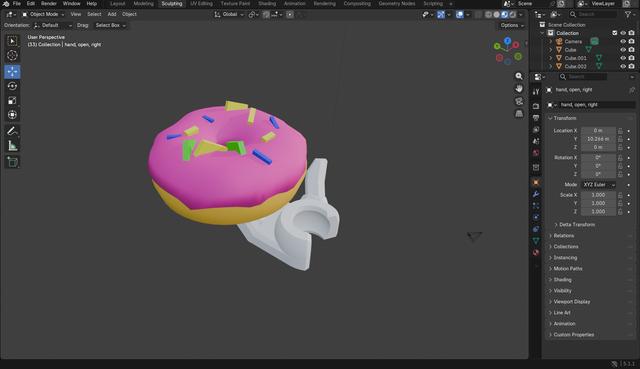Open the Options dropdown in viewport header

click(x=512, y=25)
